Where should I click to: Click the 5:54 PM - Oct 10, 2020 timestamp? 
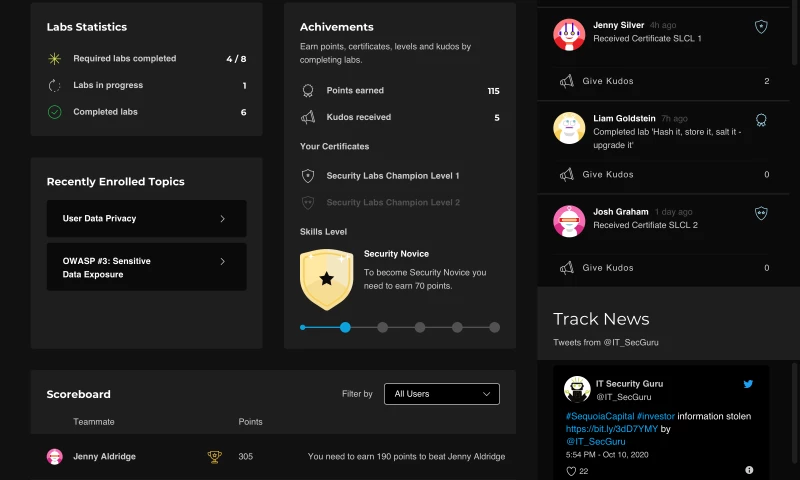click(x=607, y=454)
